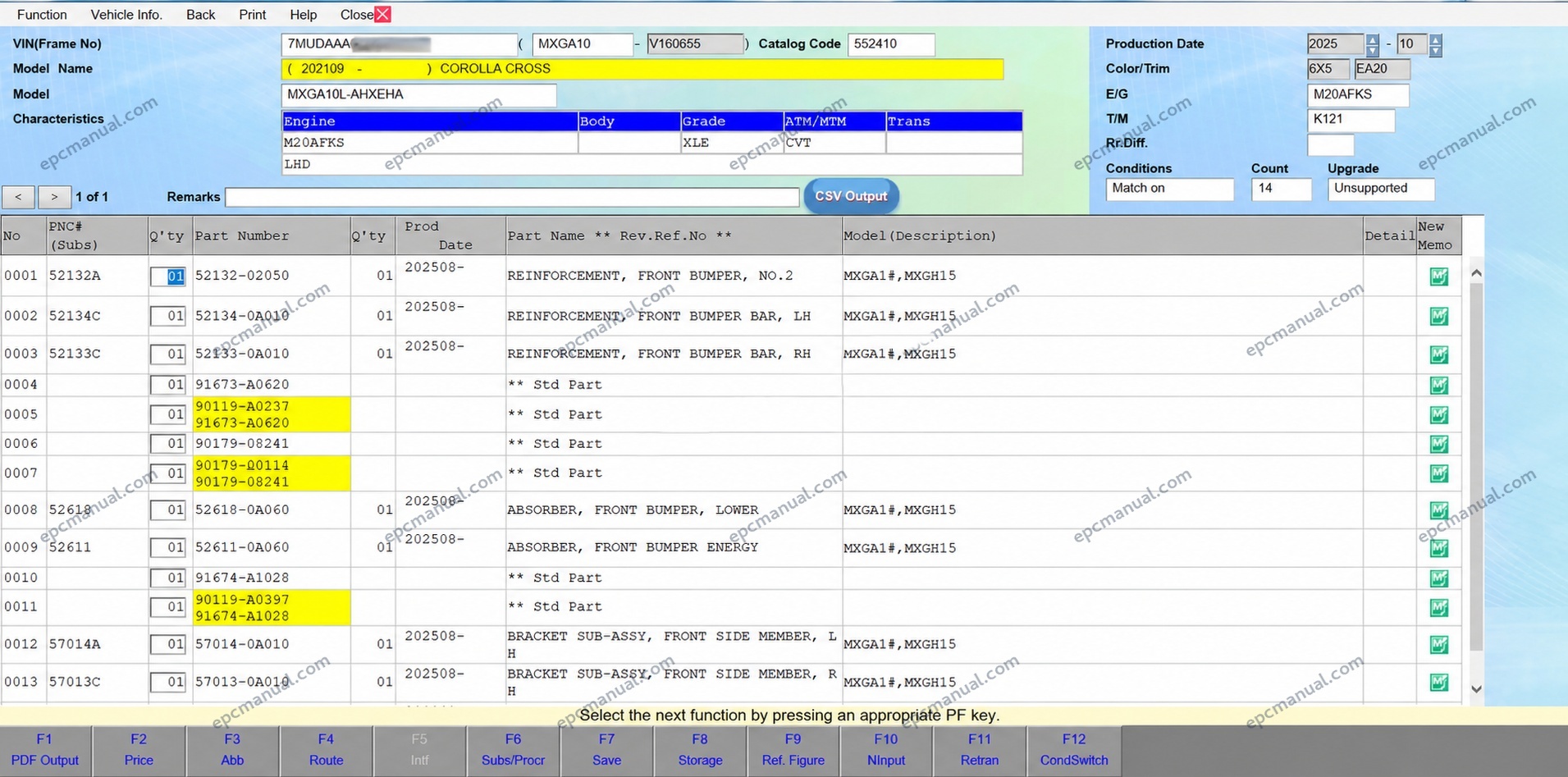Click the CSV Output button
The width and height of the screenshot is (1568, 777).
coord(851,196)
